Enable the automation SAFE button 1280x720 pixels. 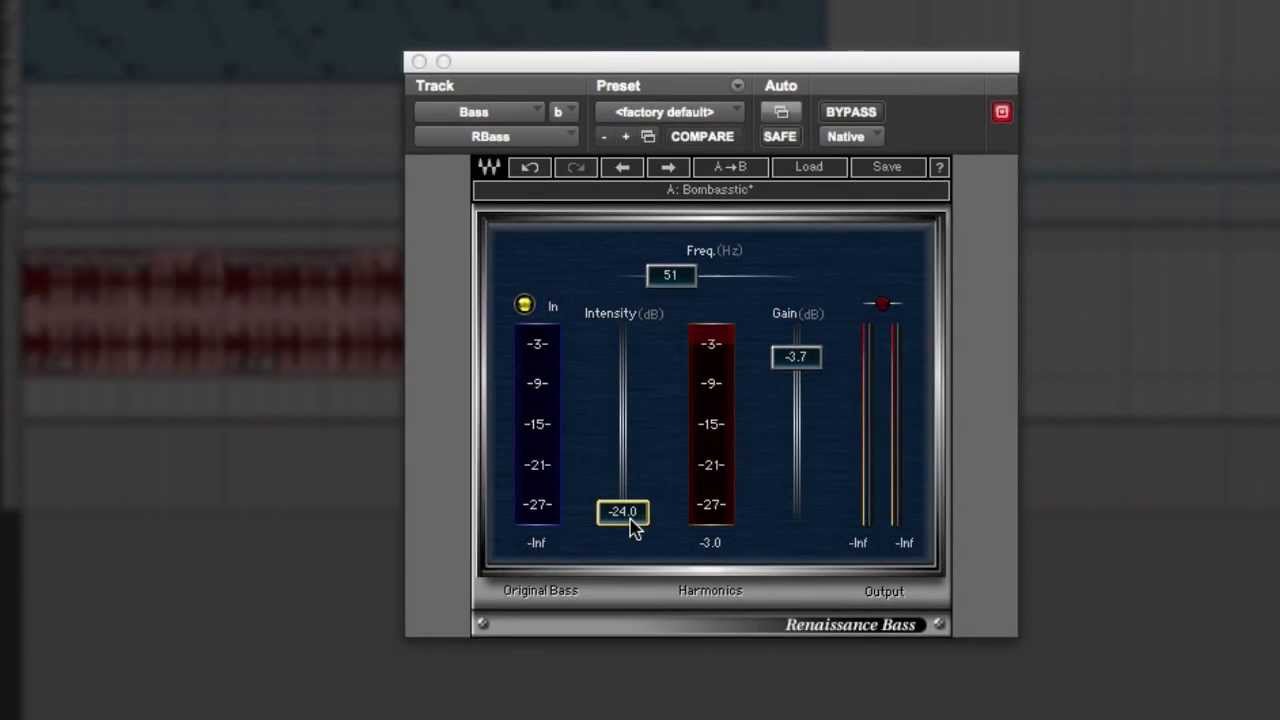780,137
